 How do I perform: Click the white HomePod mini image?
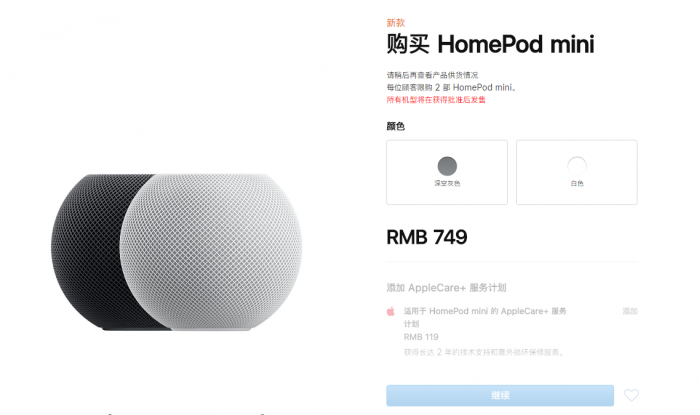coord(211,252)
